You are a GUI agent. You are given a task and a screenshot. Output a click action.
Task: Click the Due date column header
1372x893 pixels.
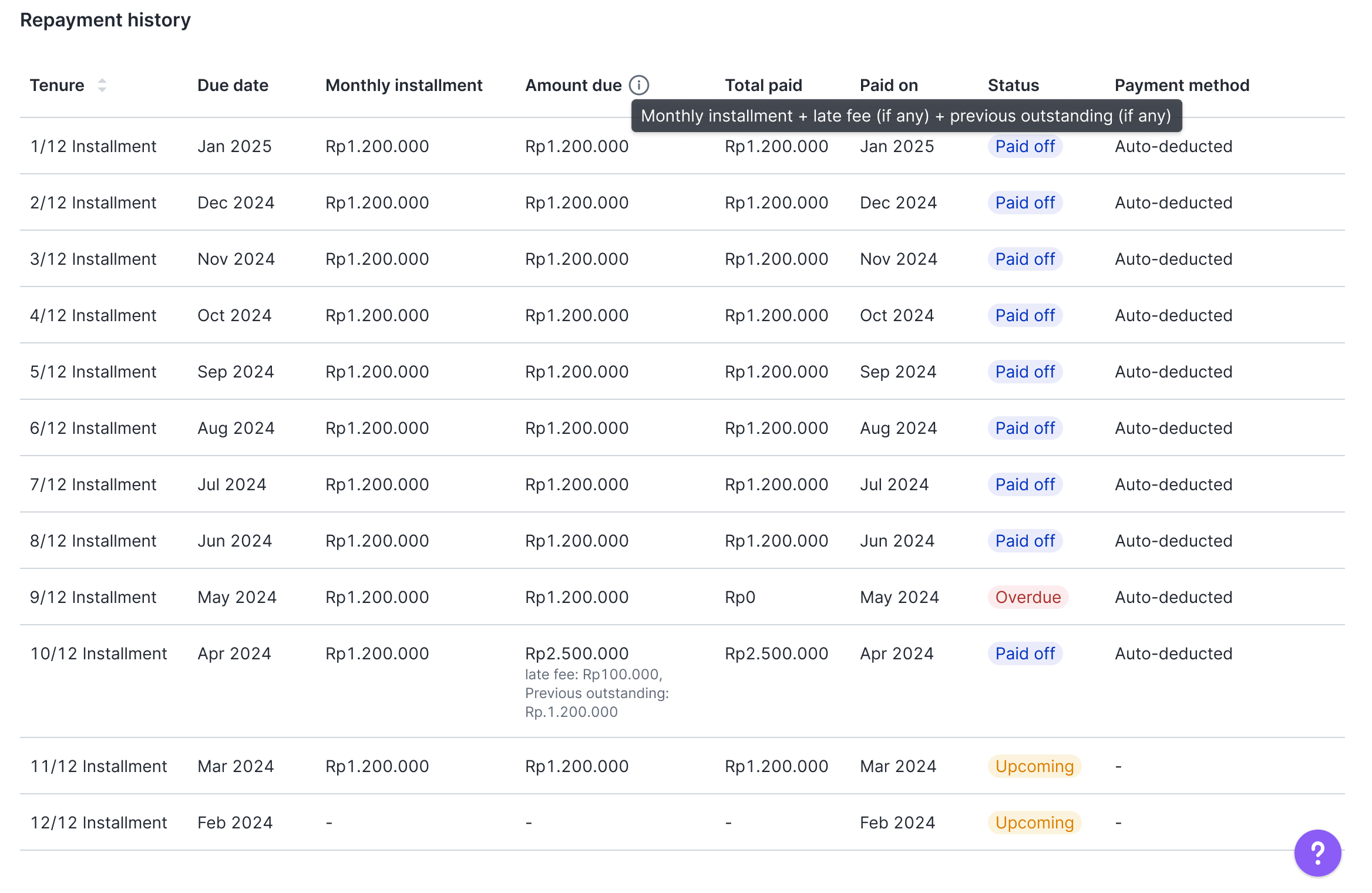click(x=233, y=85)
